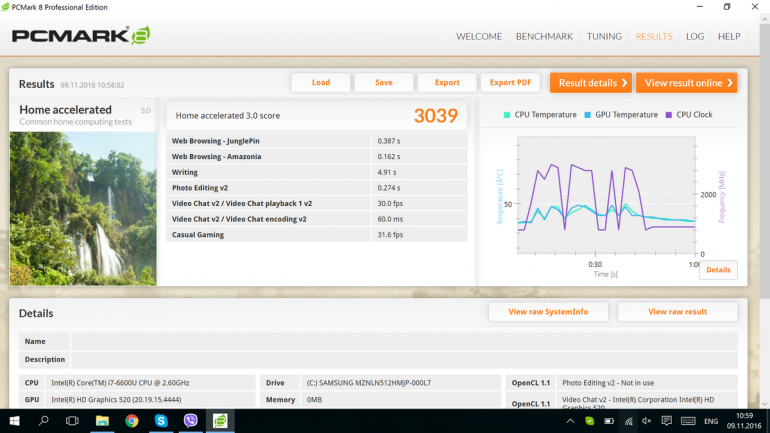Open taskbar search magnifier icon

pyautogui.click(x=44, y=421)
